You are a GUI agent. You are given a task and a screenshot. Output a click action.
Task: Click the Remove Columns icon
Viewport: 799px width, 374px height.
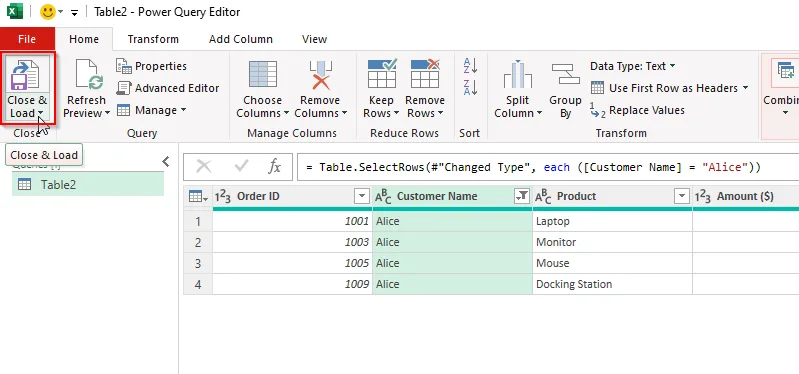[321, 74]
